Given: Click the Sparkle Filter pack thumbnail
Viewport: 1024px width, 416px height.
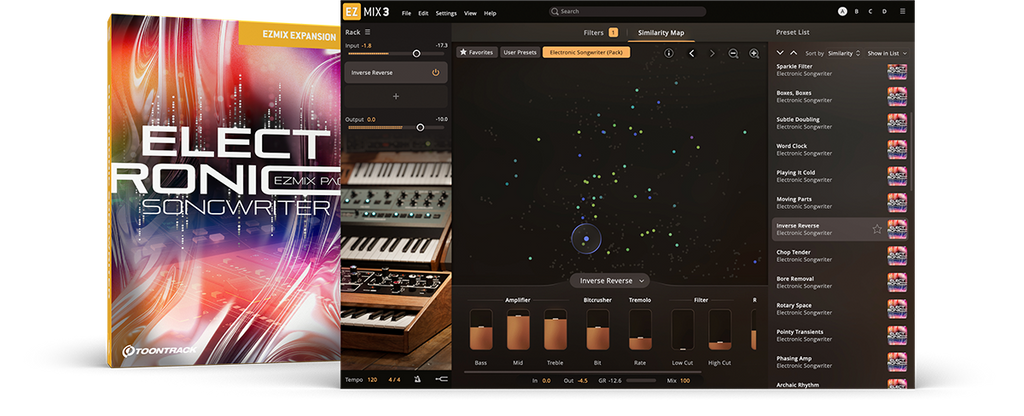Looking at the screenshot, I should point(897,70).
